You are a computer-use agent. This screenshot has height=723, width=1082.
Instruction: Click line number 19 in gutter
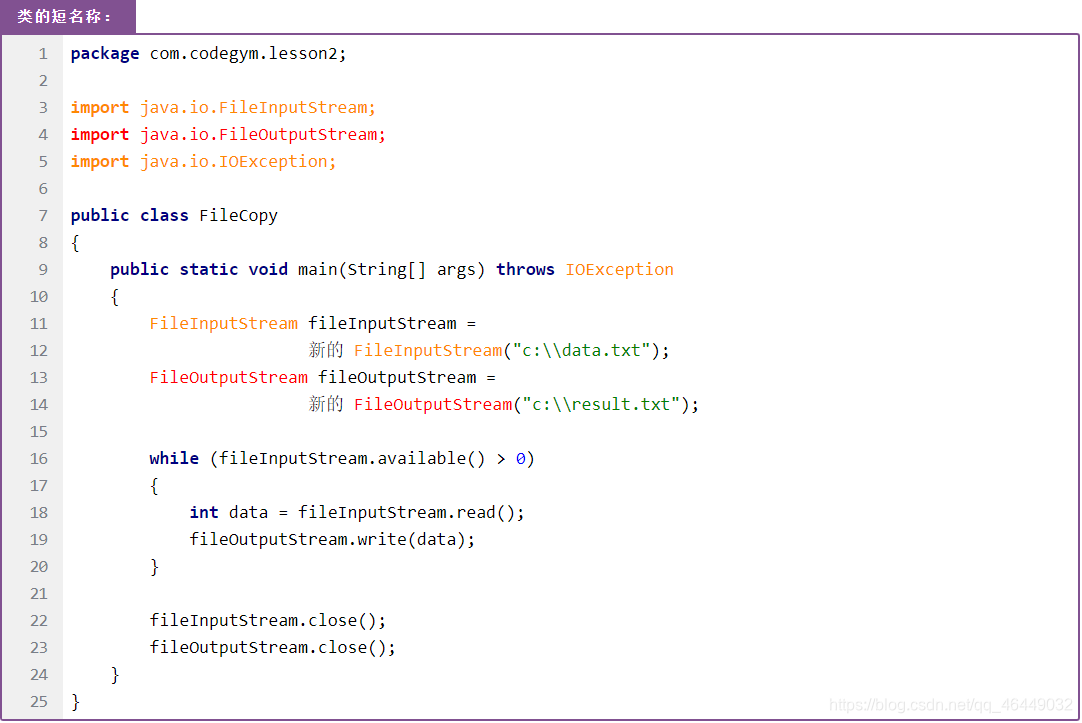[x=39, y=539]
